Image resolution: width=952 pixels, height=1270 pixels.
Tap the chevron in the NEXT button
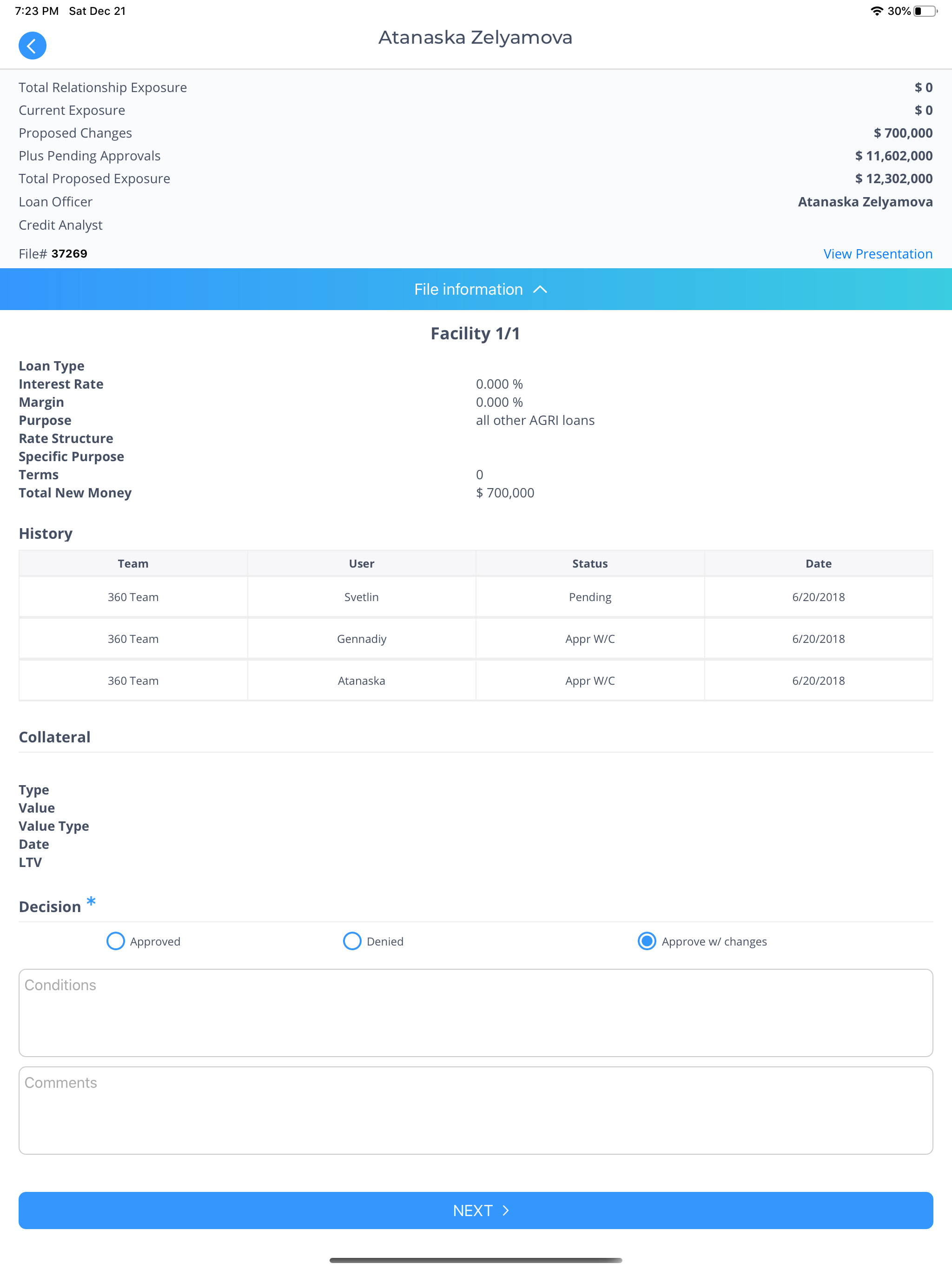pyautogui.click(x=506, y=1210)
